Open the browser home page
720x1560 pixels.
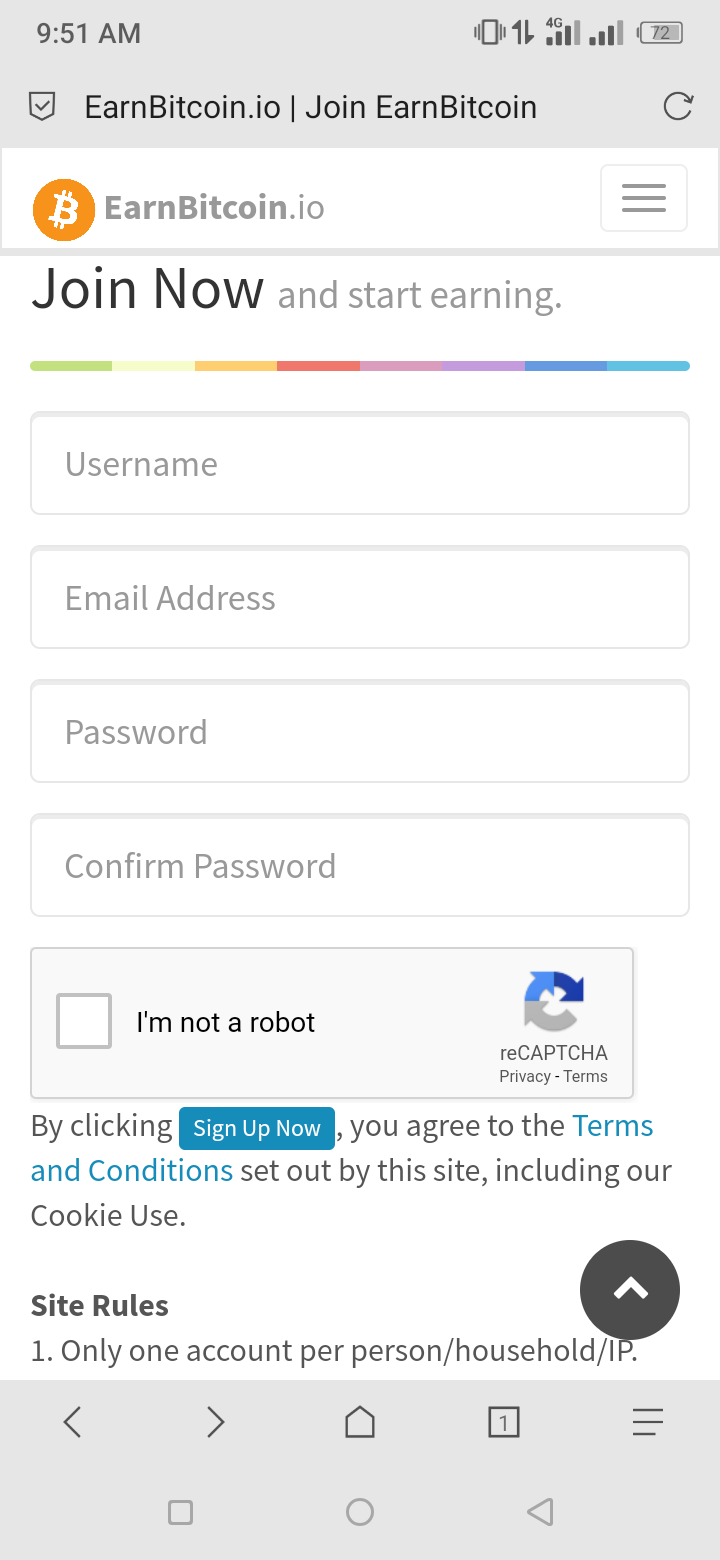pyautogui.click(x=360, y=1421)
